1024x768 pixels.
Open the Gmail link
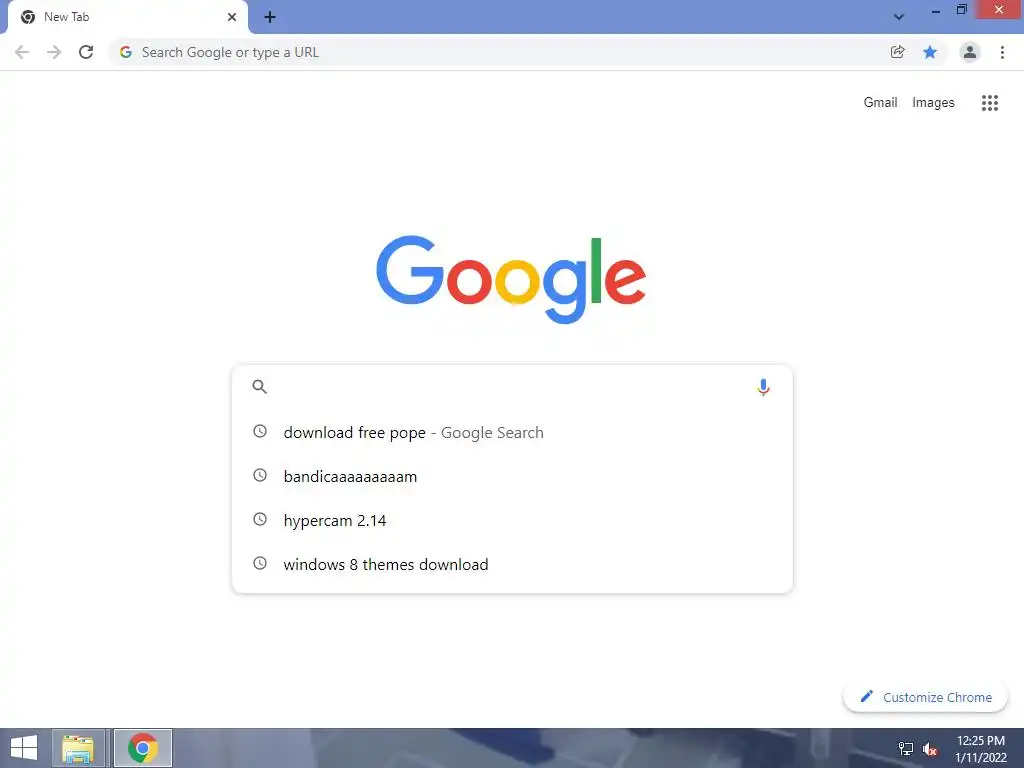[880, 103]
